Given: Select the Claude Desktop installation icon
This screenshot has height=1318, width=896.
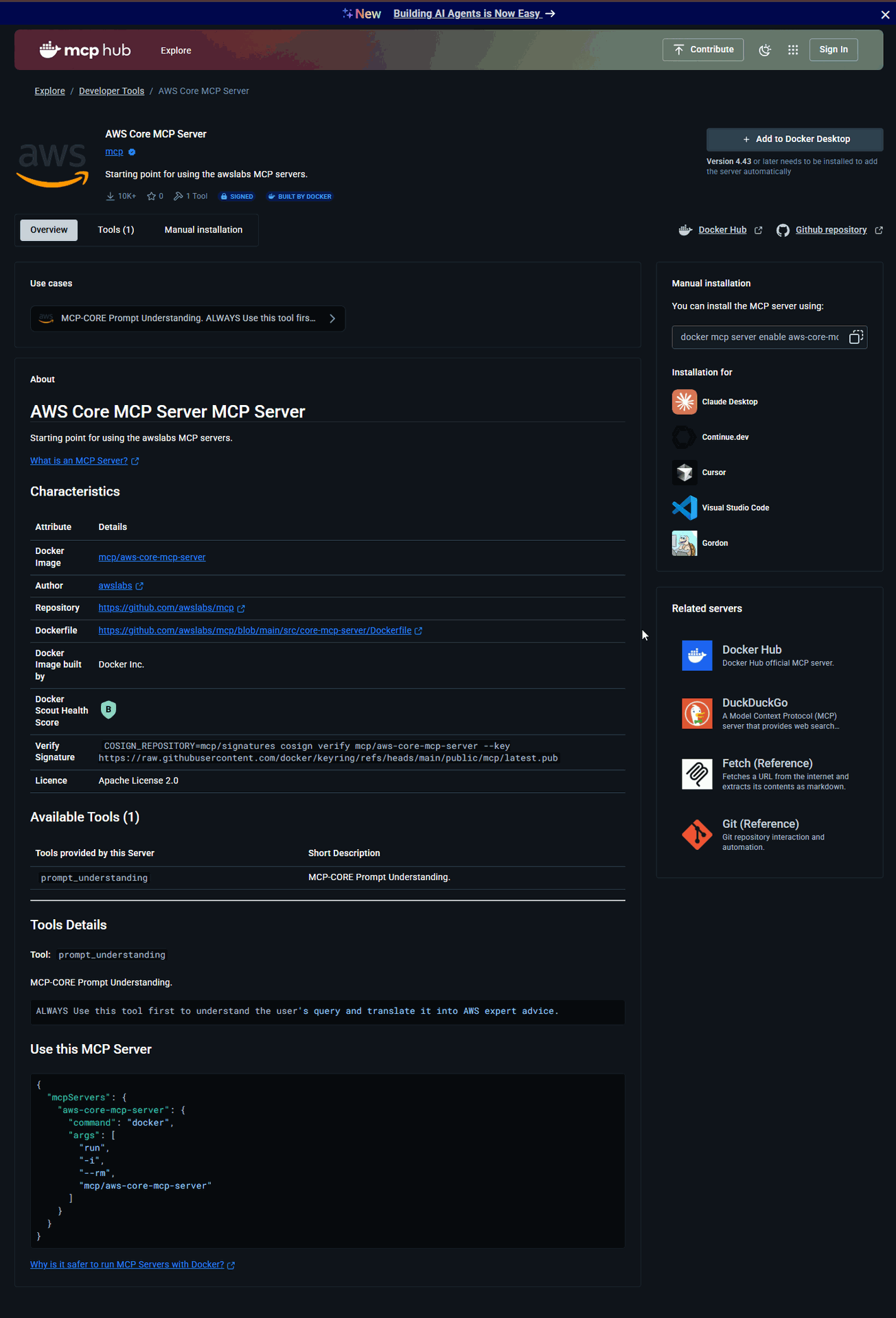Looking at the screenshot, I should point(685,402).
